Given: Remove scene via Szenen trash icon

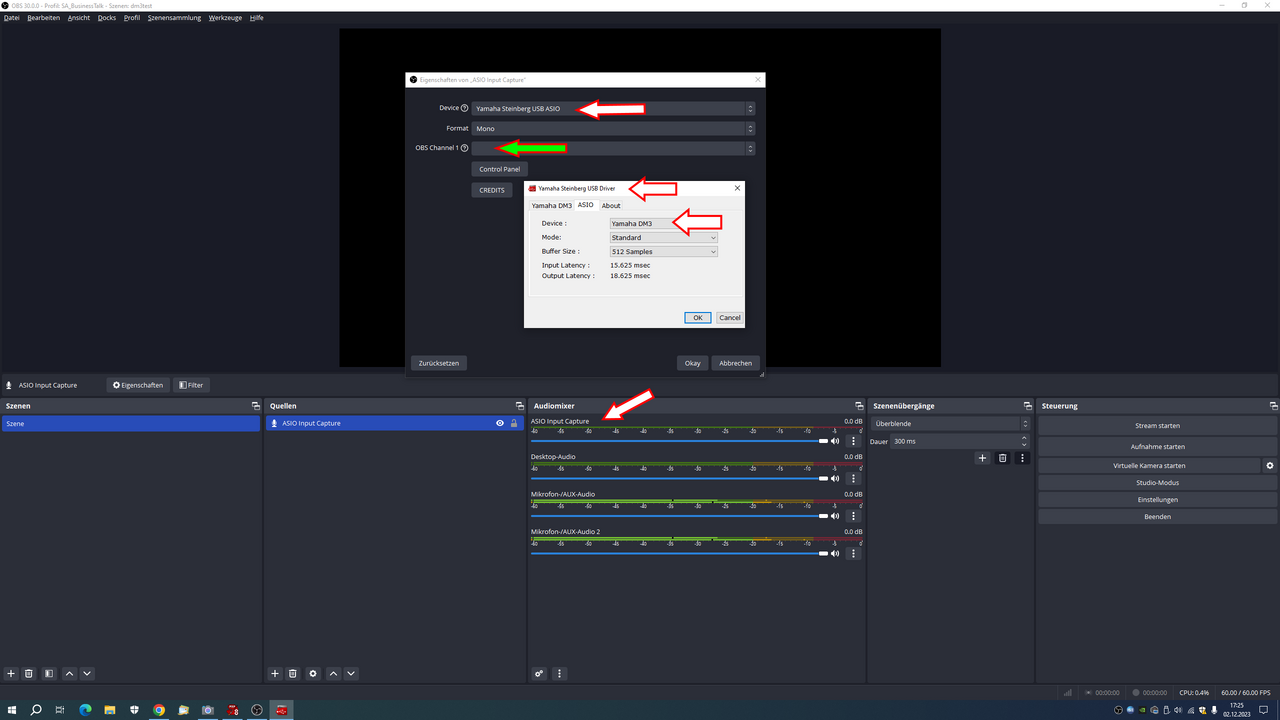Looking at the screenshot, I should [x=29, y=674].
